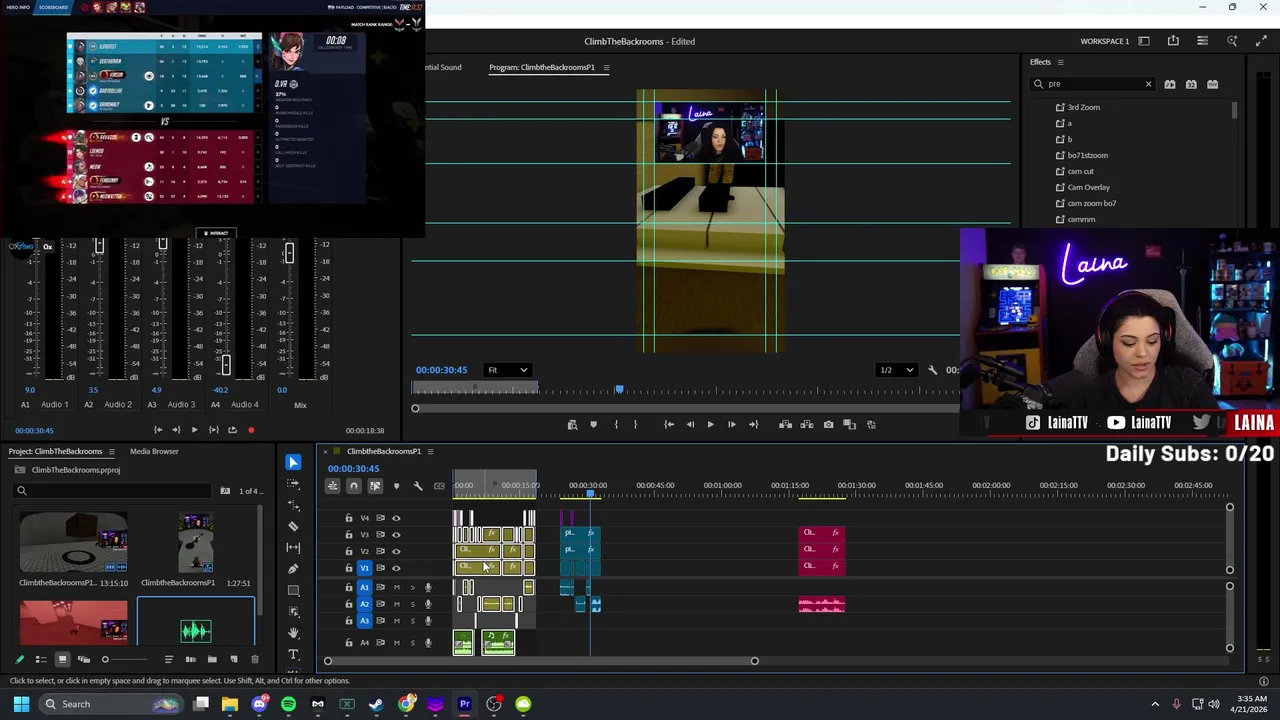This screenshot has height=720, width=1280.
Task: Hide the V3 video track
Action: point(396,535)
